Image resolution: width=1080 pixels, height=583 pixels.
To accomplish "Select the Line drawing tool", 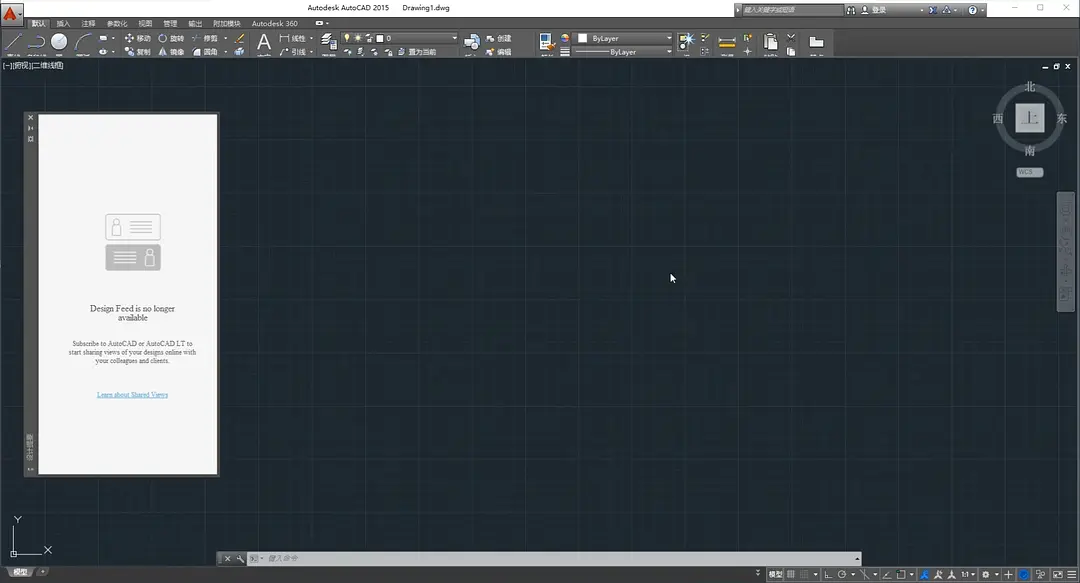I will [13, 42].
